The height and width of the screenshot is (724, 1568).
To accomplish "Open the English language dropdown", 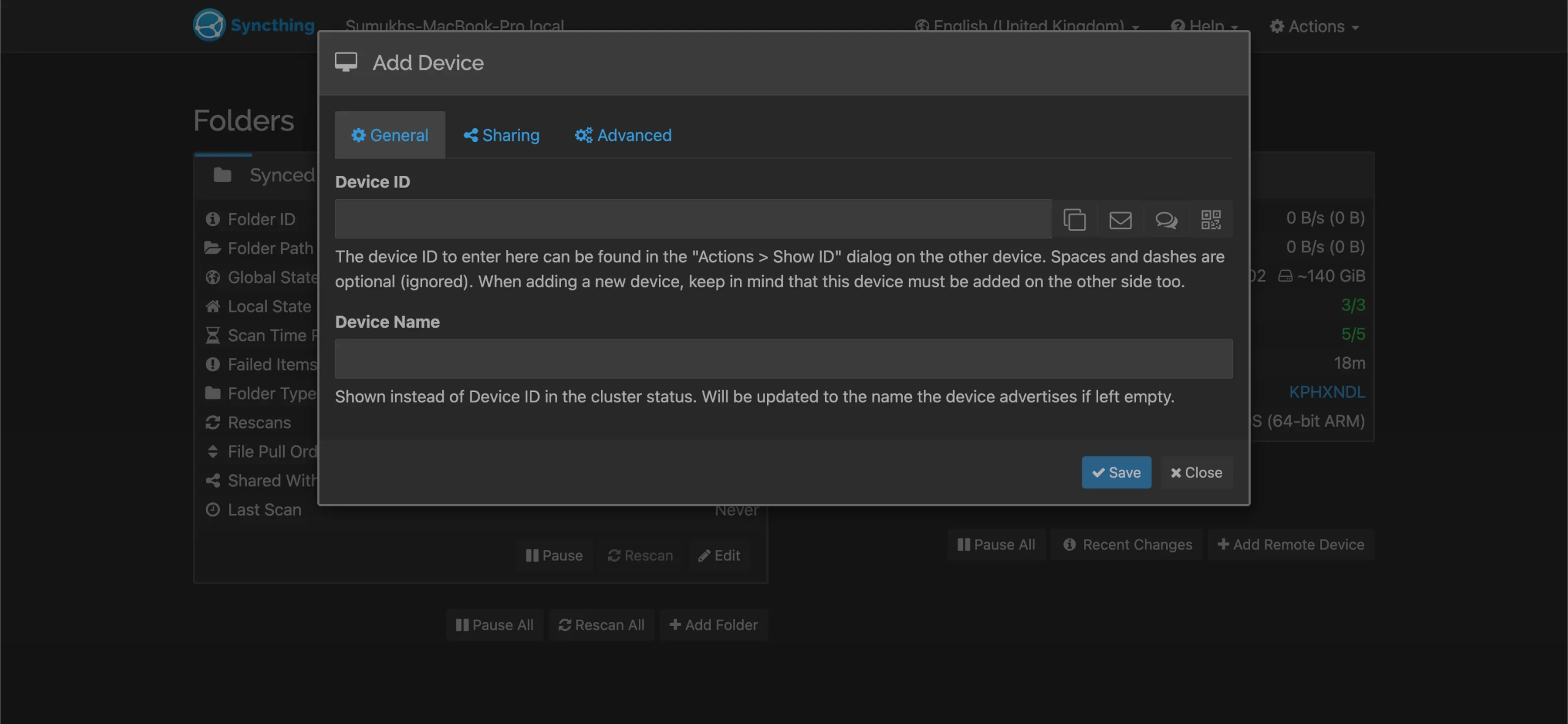I will coord(1027,26).
